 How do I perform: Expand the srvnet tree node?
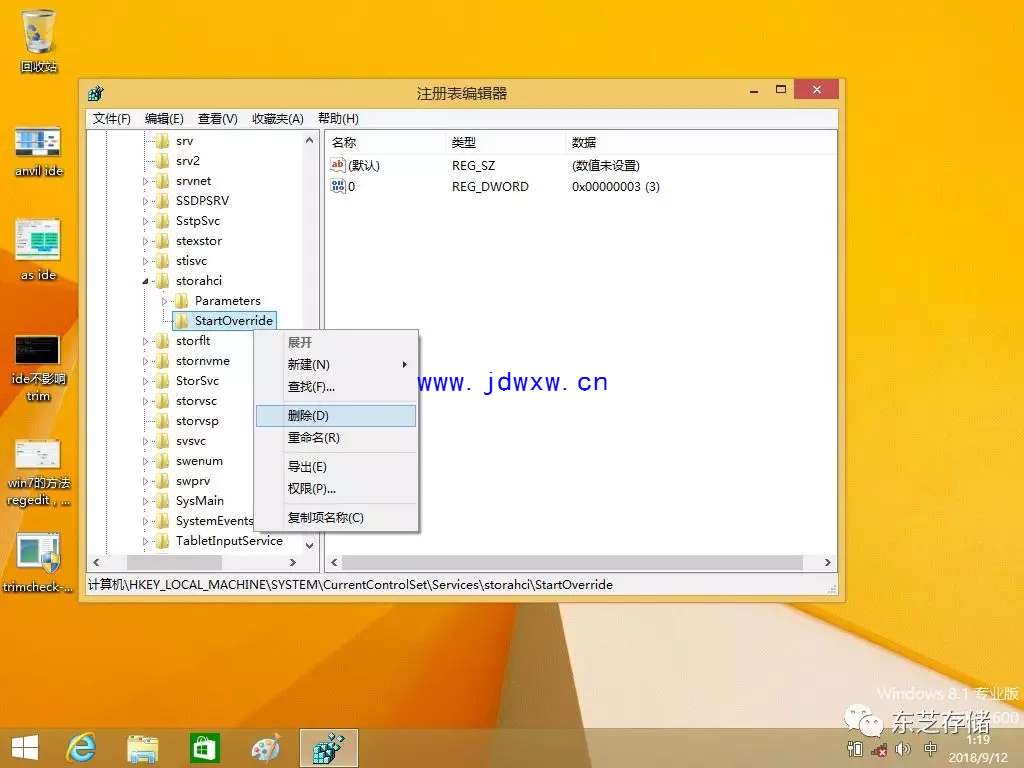click(145, 181)
